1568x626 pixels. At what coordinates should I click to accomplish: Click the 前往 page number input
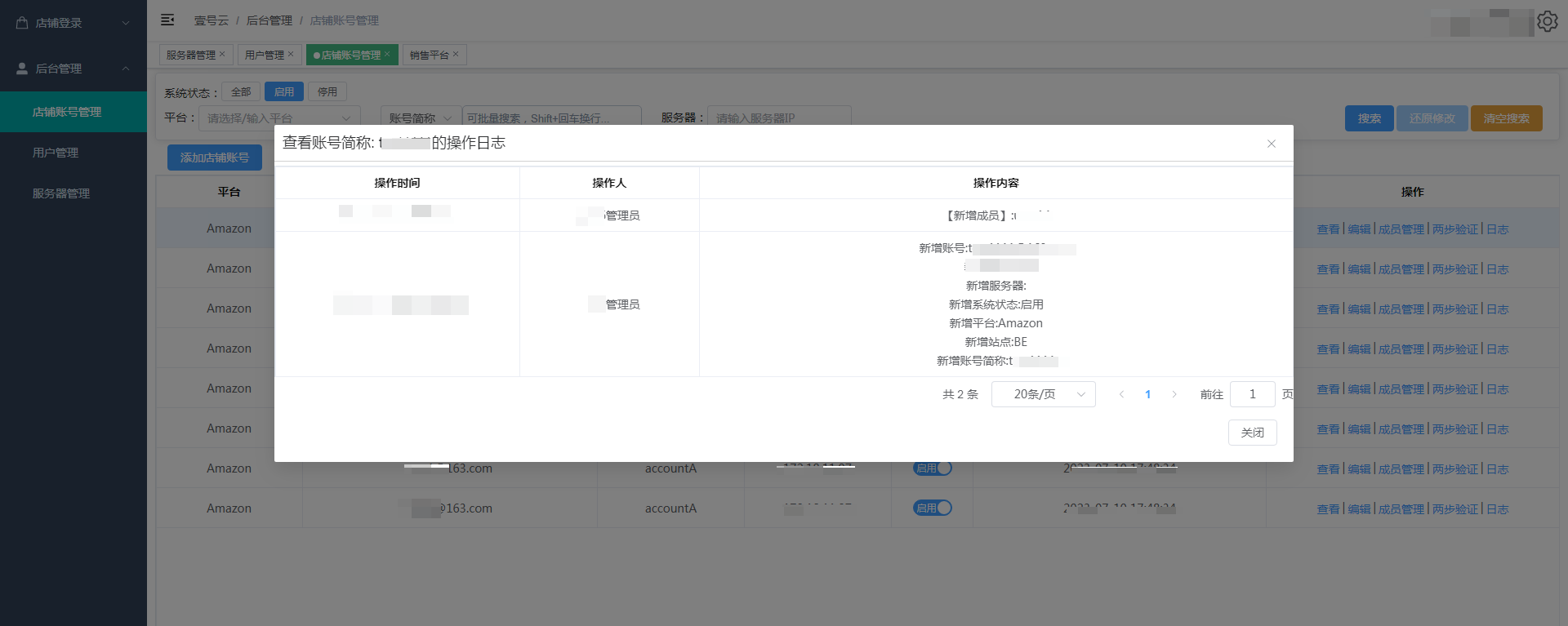1253,394
